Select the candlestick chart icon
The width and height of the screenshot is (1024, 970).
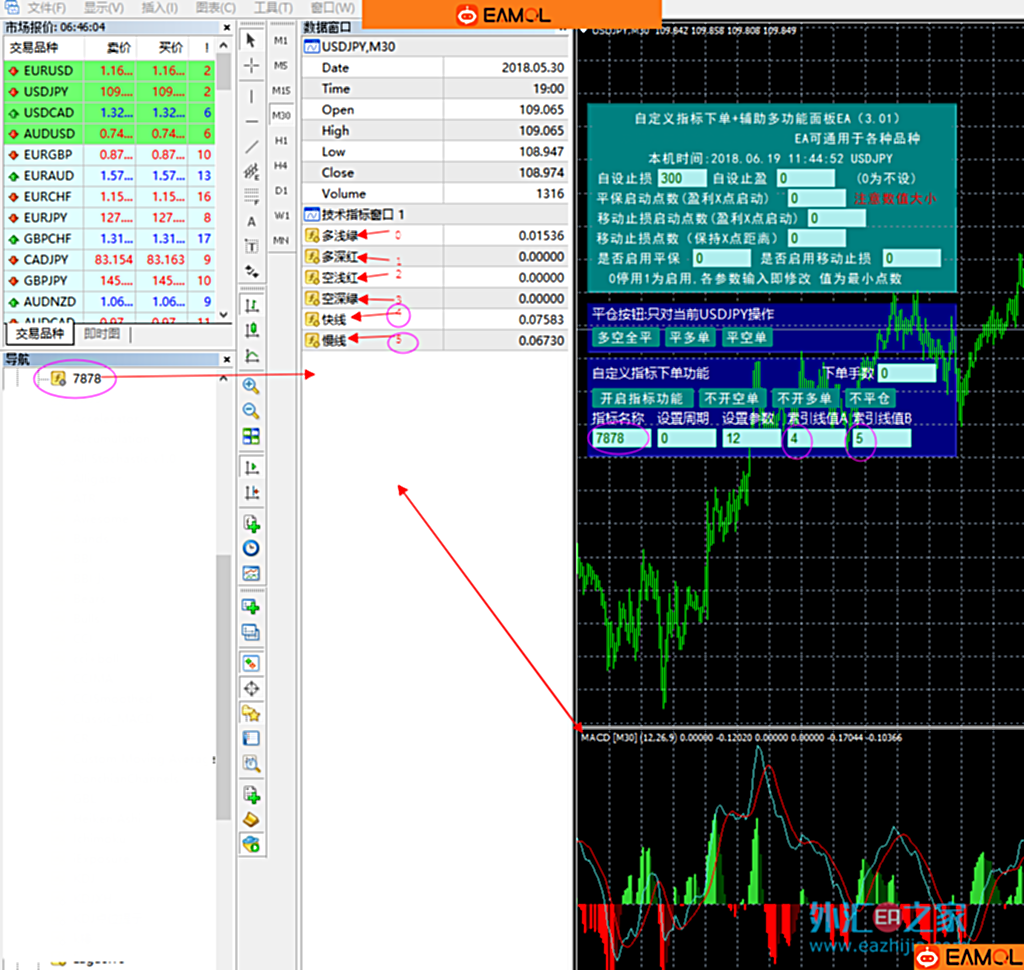(x=251, y=330)
